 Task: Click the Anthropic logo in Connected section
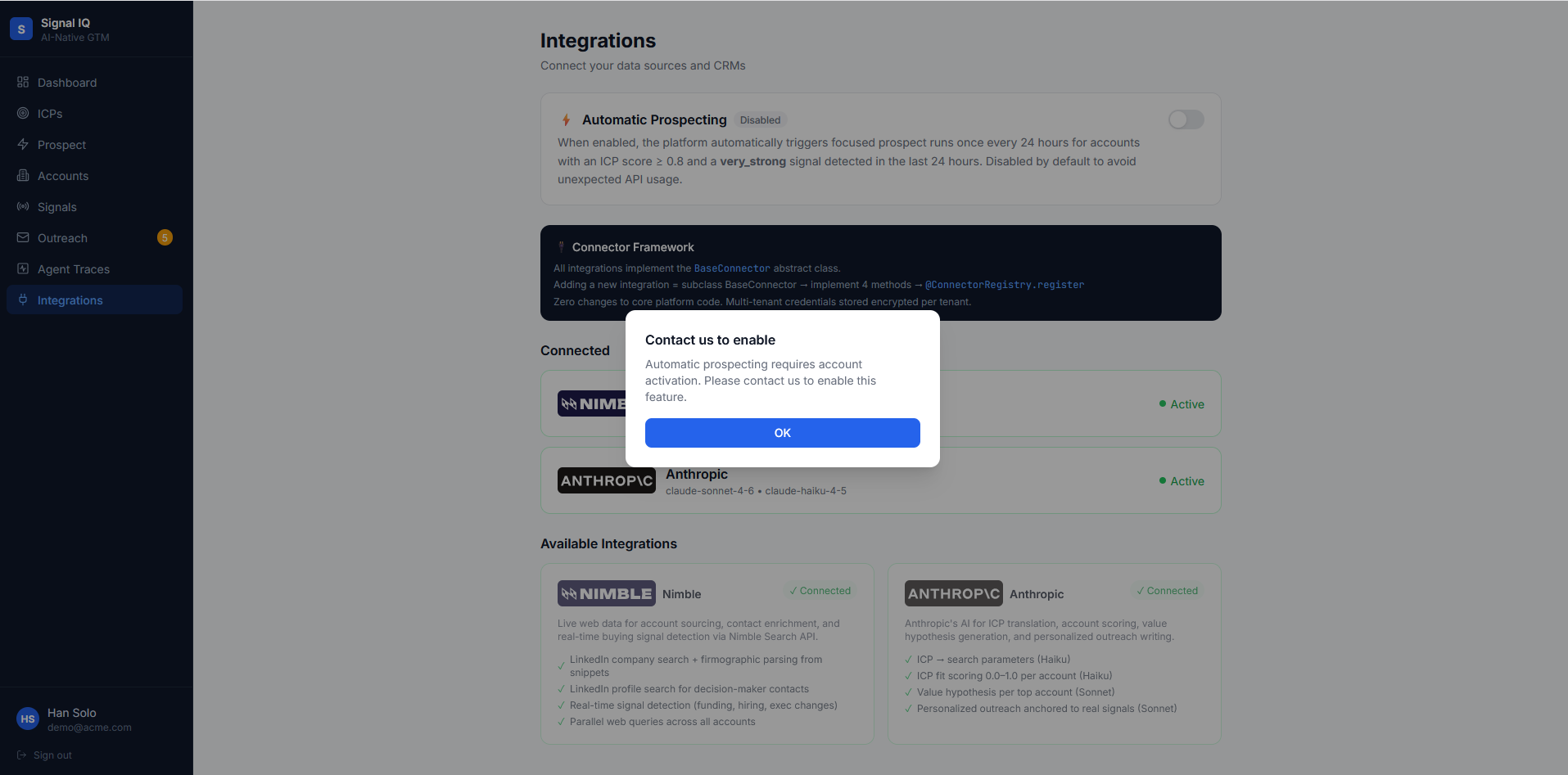click(607, 480)
